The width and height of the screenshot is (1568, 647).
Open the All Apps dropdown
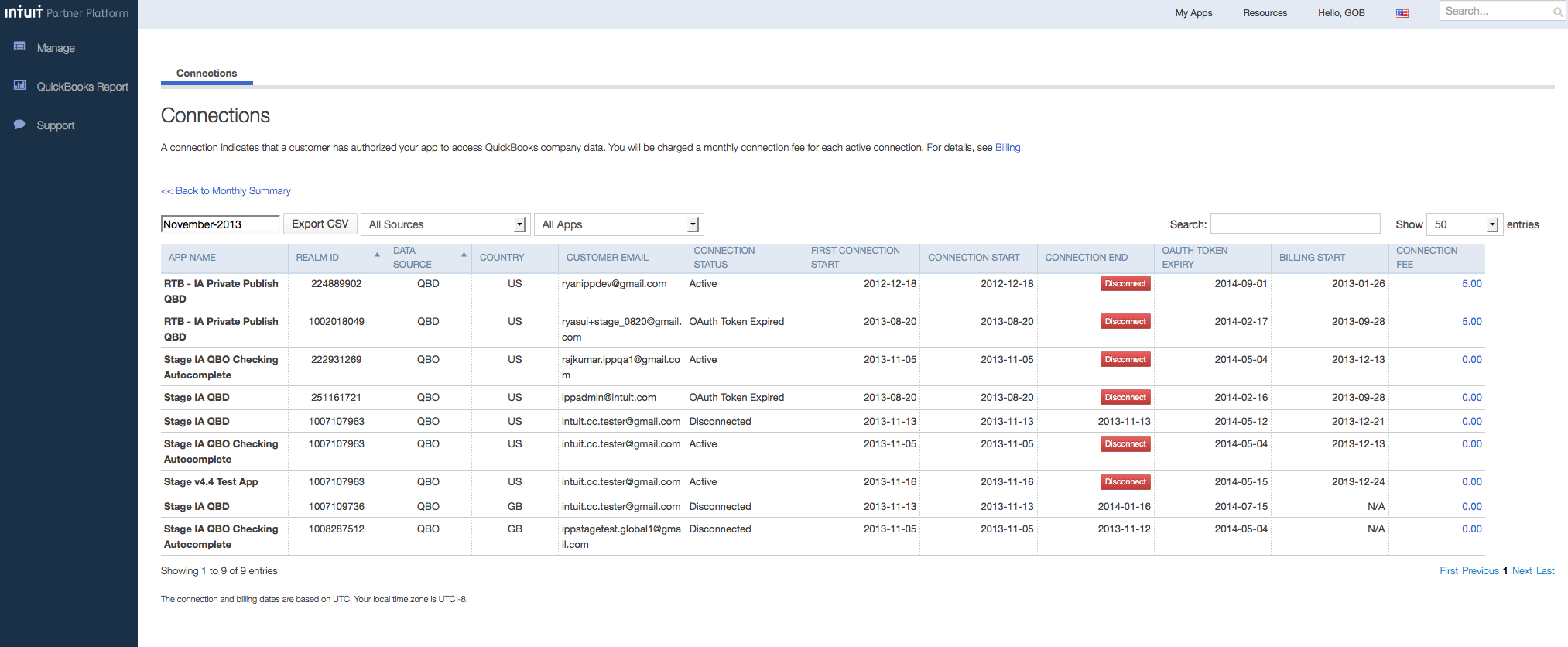click(619, 224)
